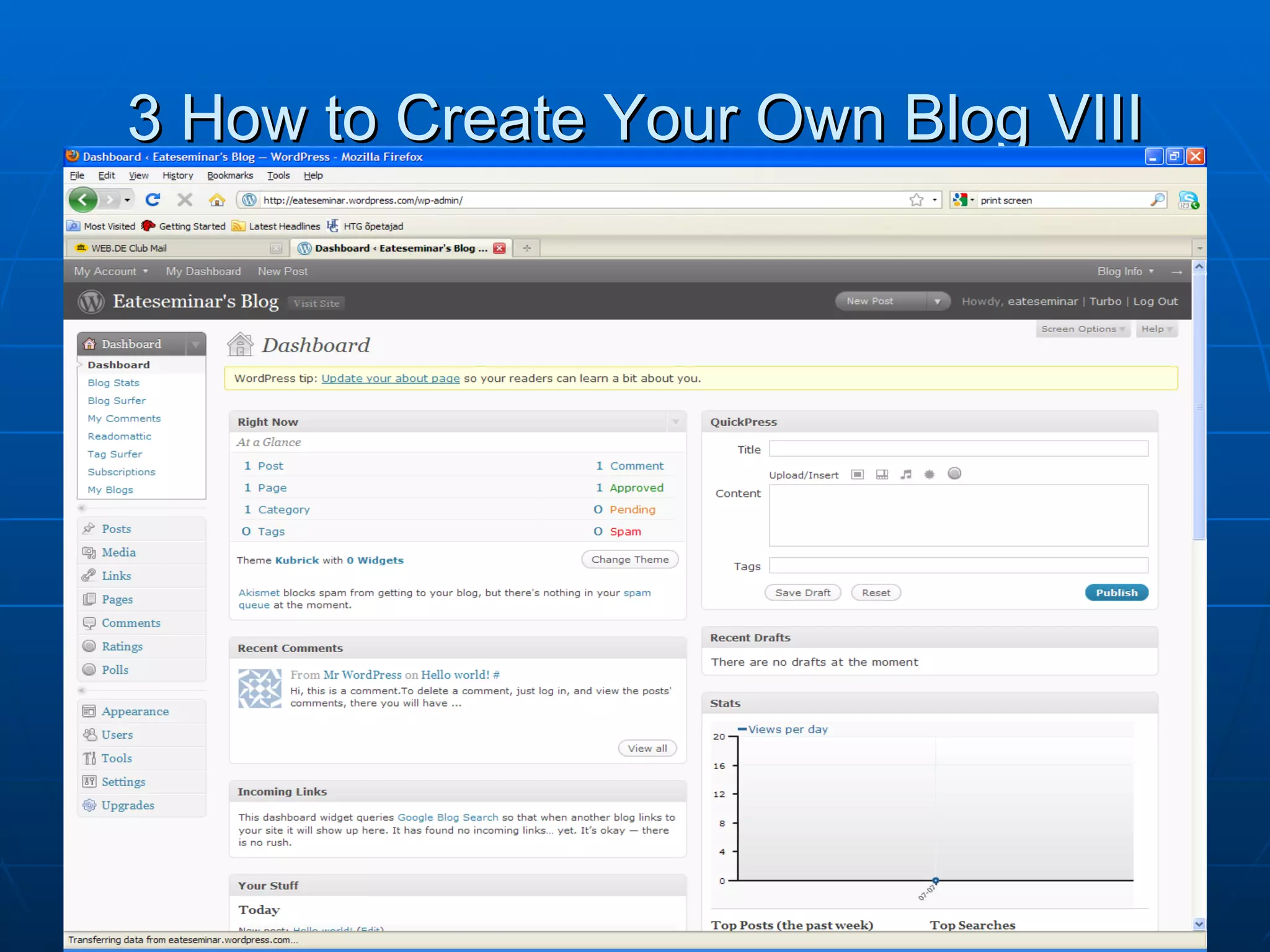
Task: Click the Publish button
Action: (1116, 593)
